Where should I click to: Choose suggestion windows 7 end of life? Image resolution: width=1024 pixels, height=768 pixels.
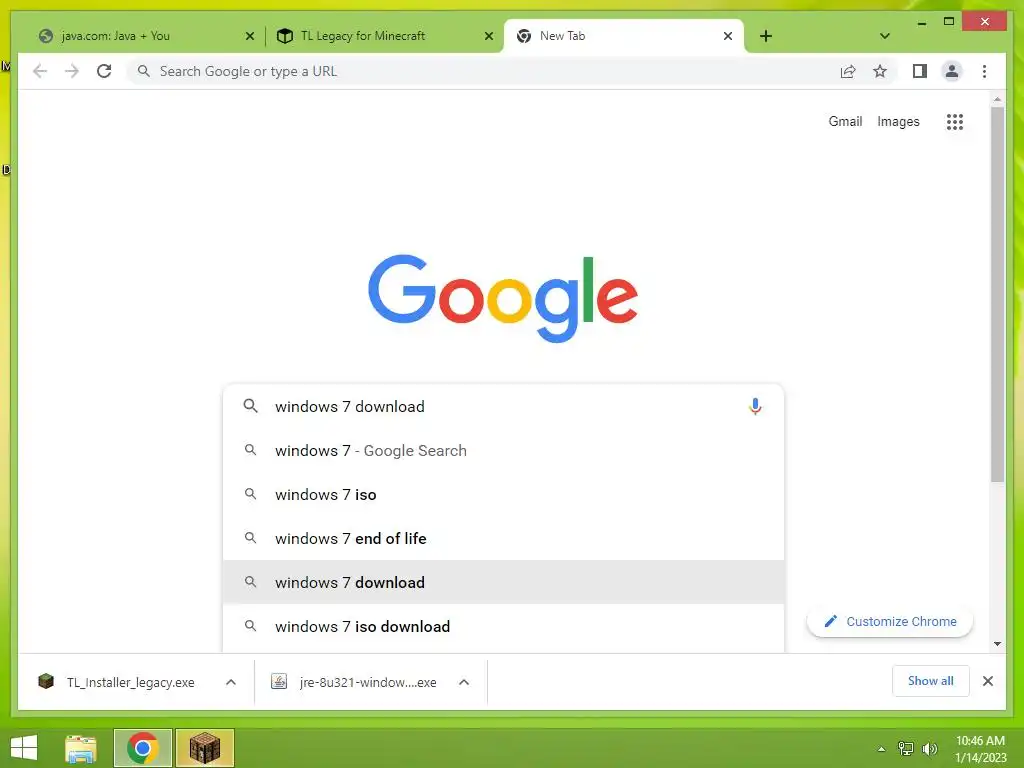(503, 538)
